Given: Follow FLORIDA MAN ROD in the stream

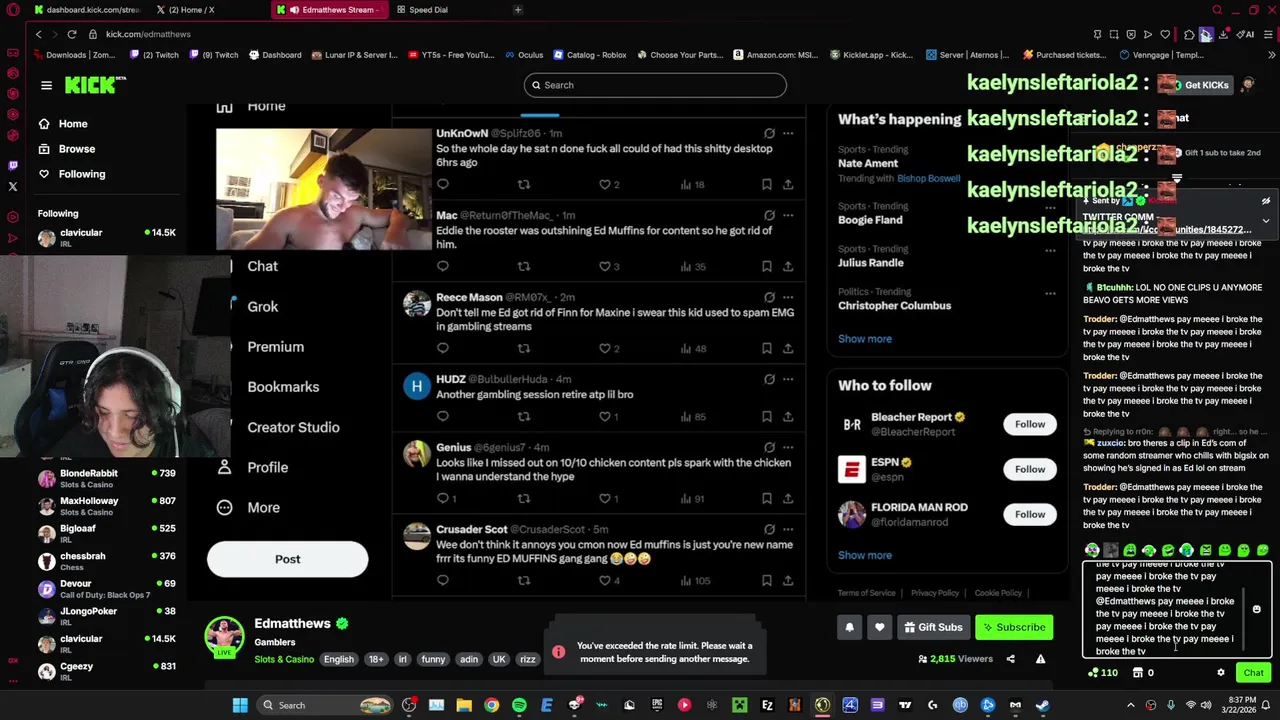Looking at the screenshot, I should (x=1029, y=514).
